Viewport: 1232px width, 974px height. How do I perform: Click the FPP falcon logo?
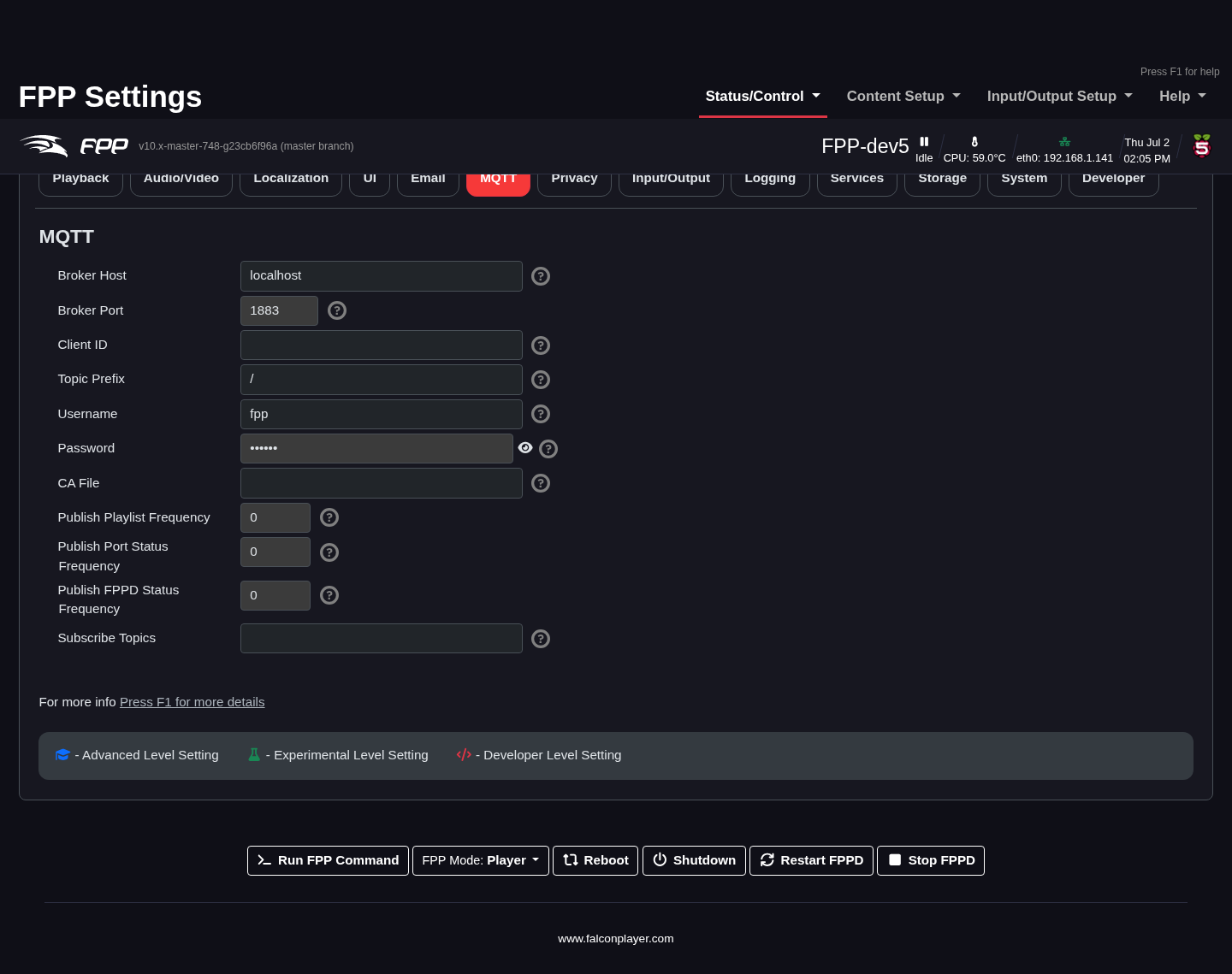(x=74, y=146)
